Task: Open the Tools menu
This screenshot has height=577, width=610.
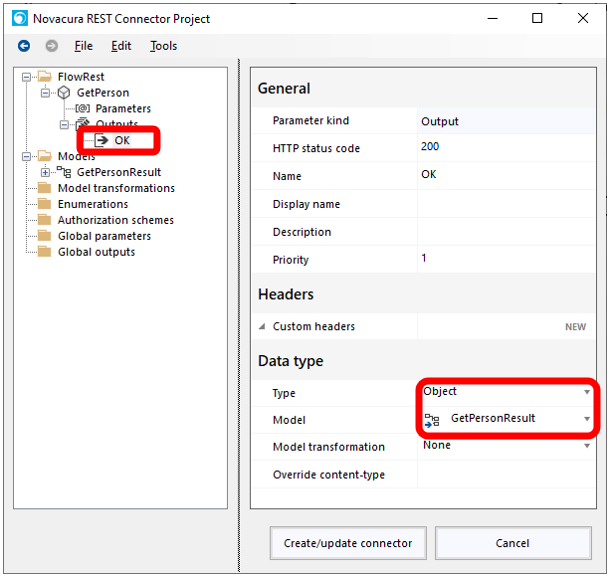Action: (163, 46)
